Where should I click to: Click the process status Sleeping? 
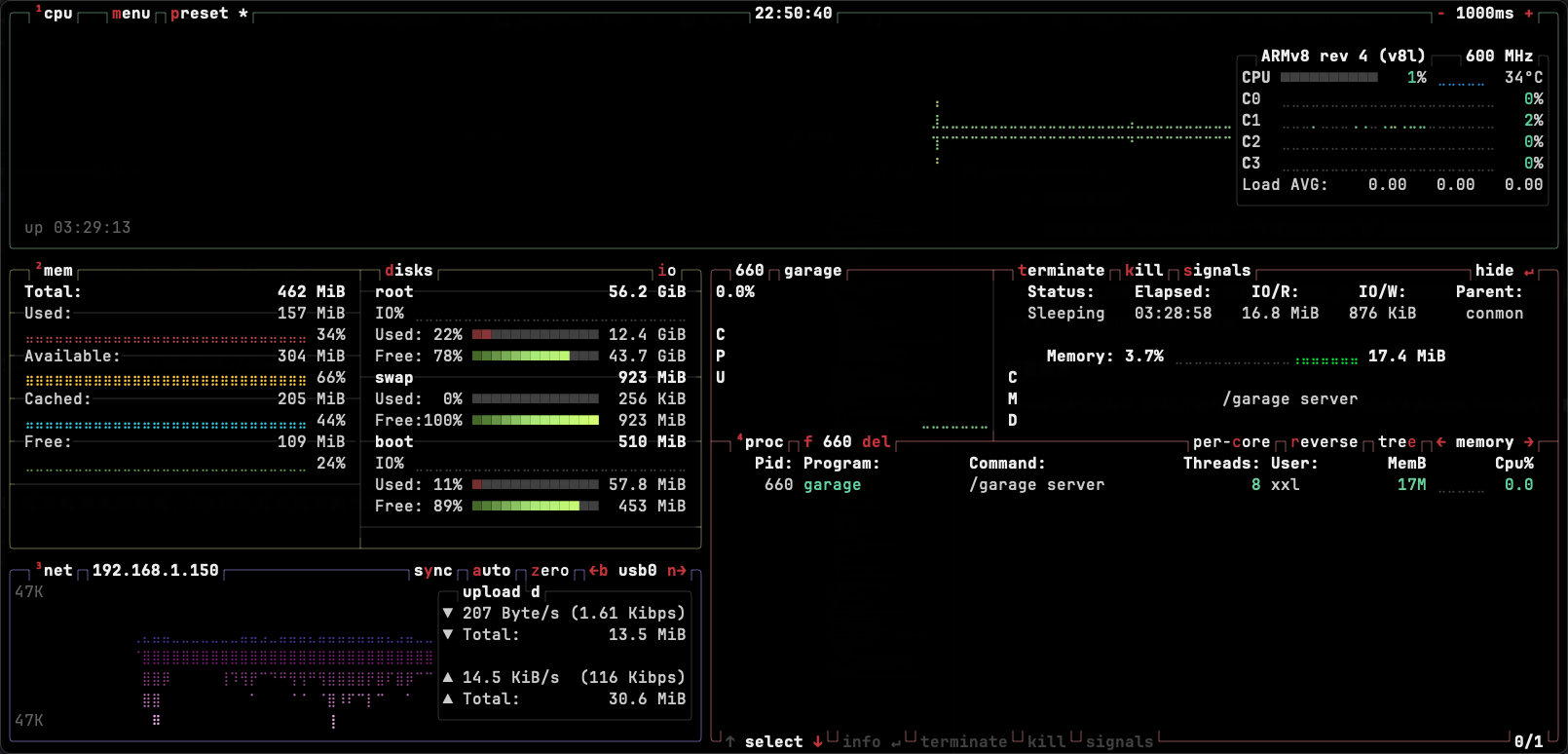click(1066, 314)
